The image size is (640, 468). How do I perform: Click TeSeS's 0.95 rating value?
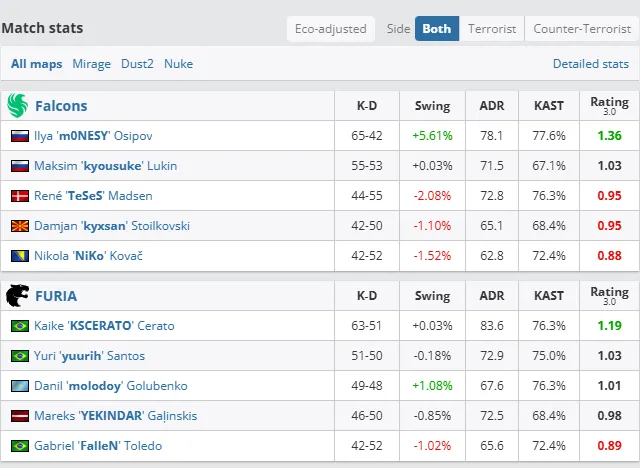[609, 195]
